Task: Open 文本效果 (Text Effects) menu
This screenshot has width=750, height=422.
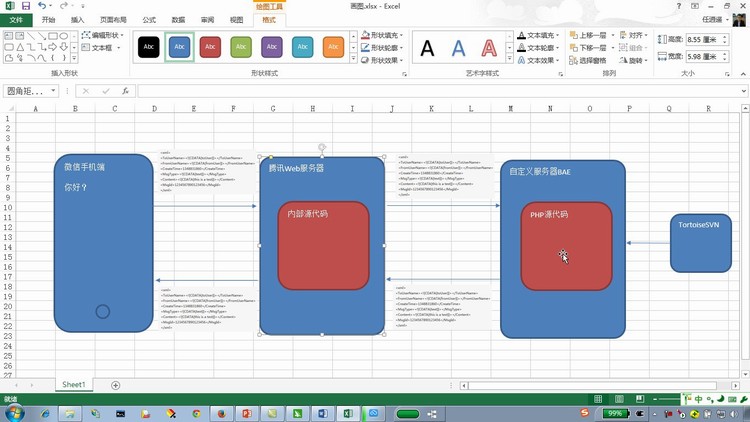Action: [538, 60]
